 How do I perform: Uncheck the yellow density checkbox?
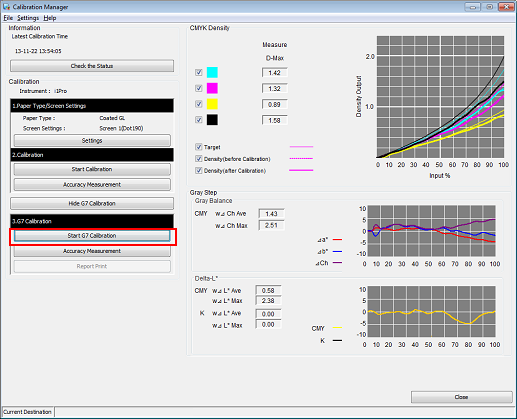point(199,104)
